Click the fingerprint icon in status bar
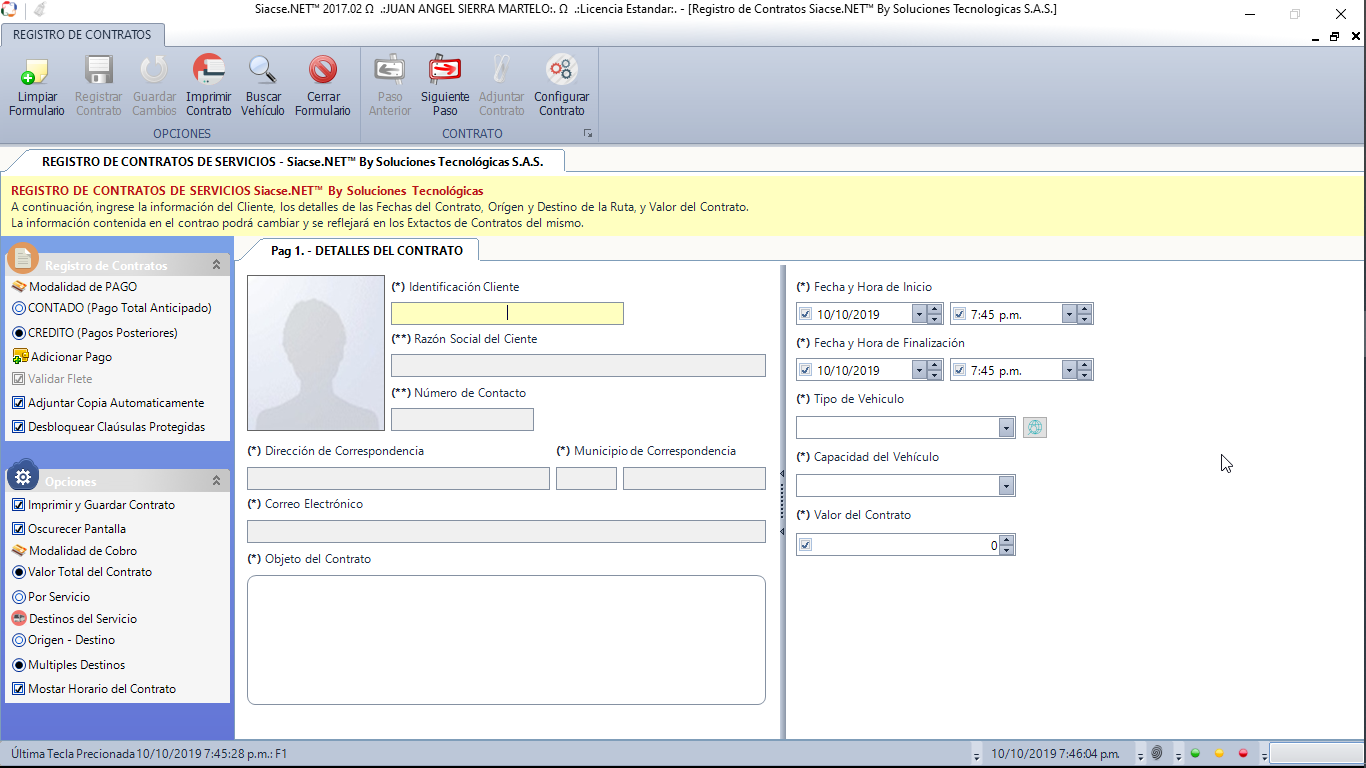1366x768 pixels. (1157, 753)
